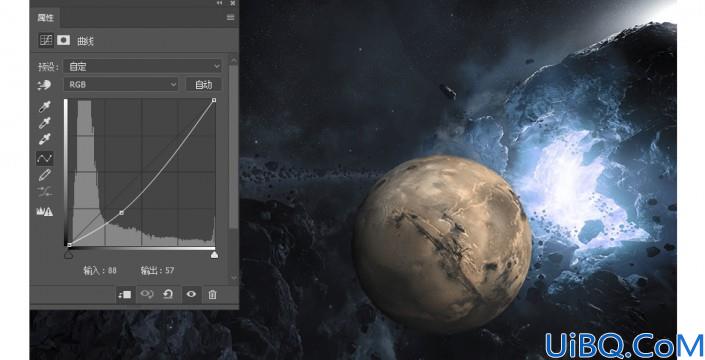The width and height of the screenshot is (705, 360).
Task: Pick the gray point eyedropper
Action: coord(45,123)
